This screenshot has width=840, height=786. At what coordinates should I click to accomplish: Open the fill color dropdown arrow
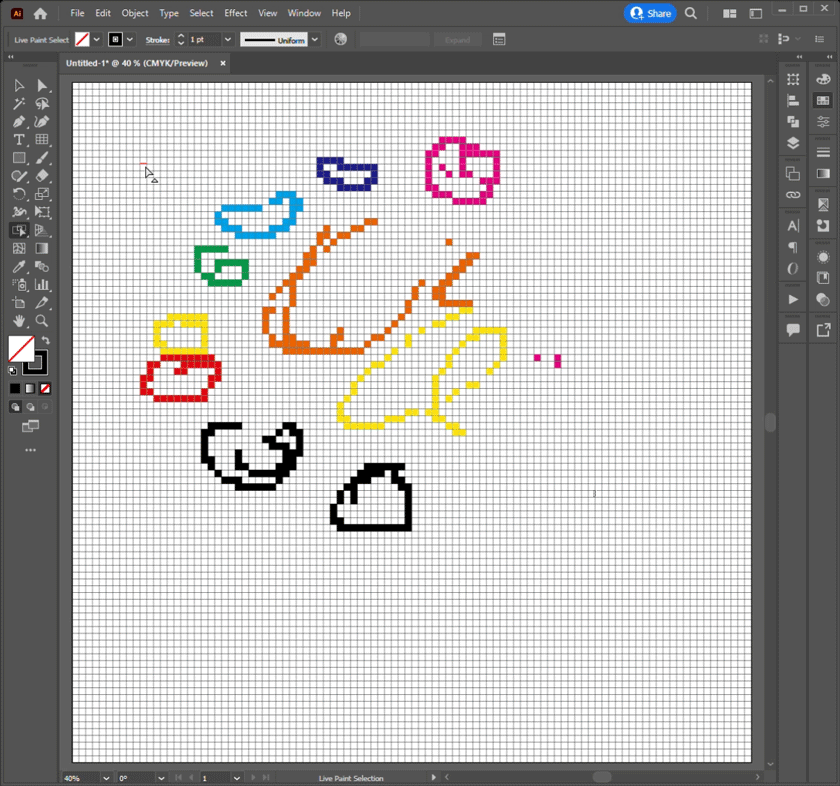(x=96, y=40)
